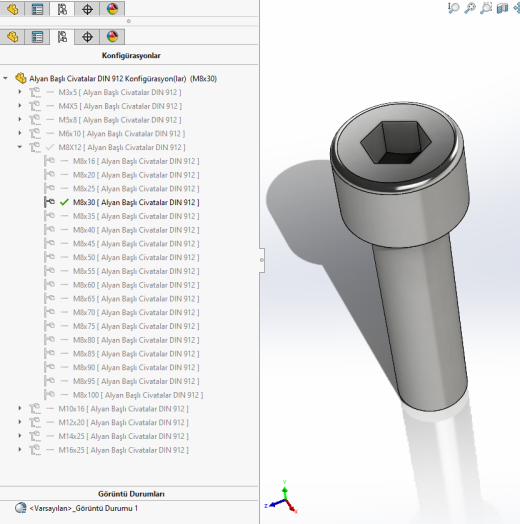Click the derived configuration icon beside M8x30
520x524 pixels.
49,202
